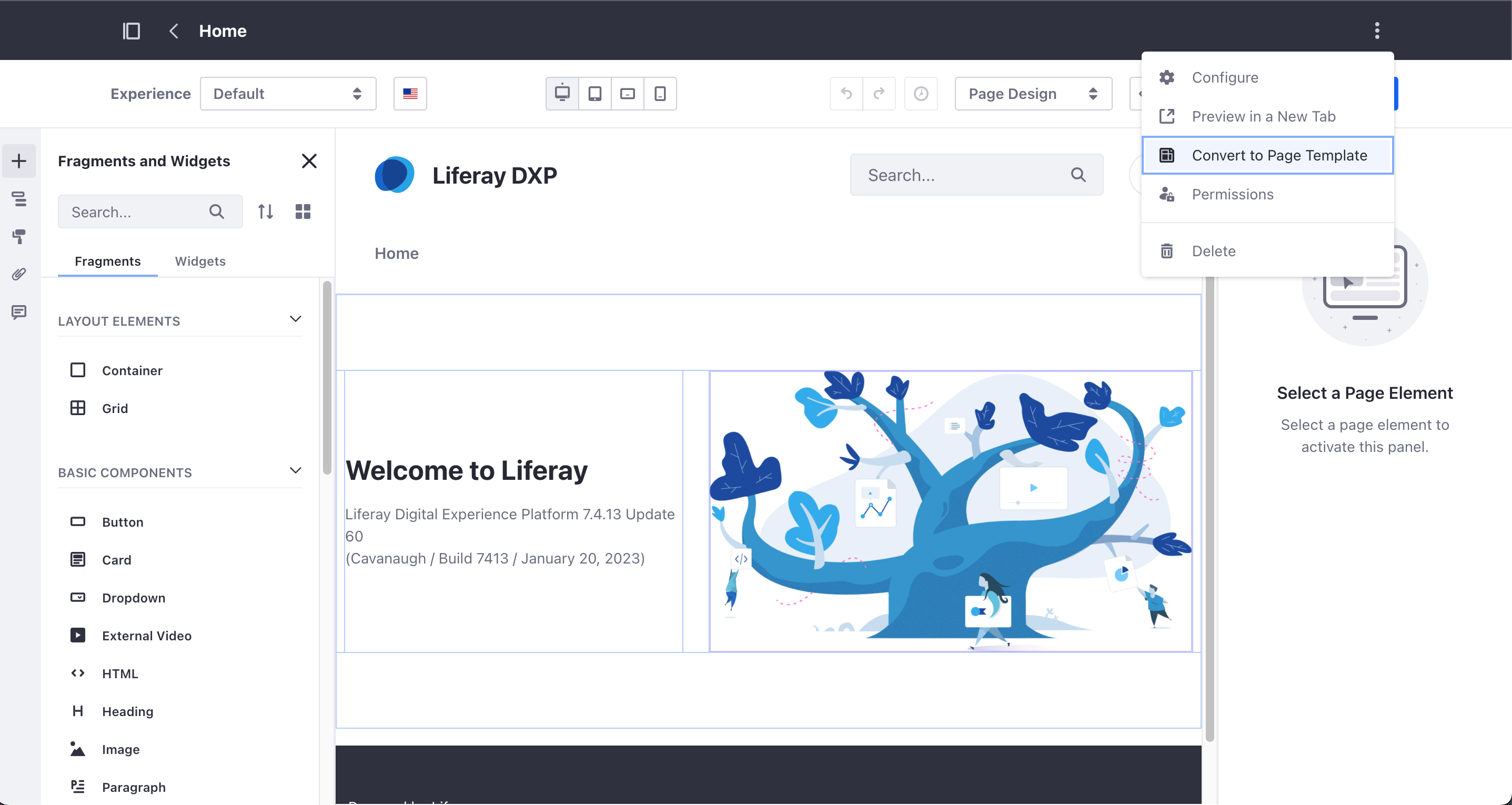Click the US flag language selector
Screen dimensions: 1512x805
click(410, 93)
